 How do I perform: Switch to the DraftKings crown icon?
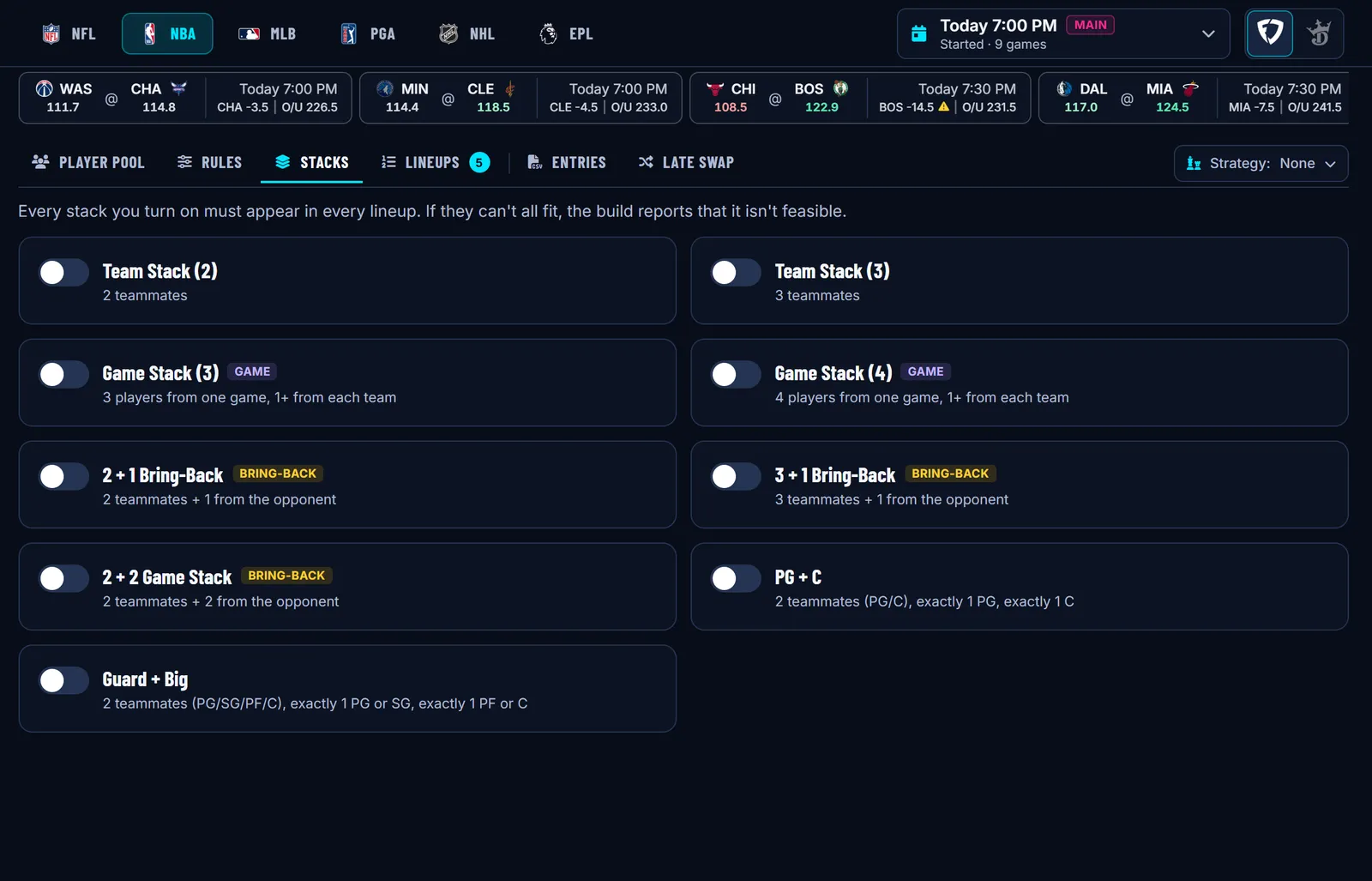point(1319,33)
